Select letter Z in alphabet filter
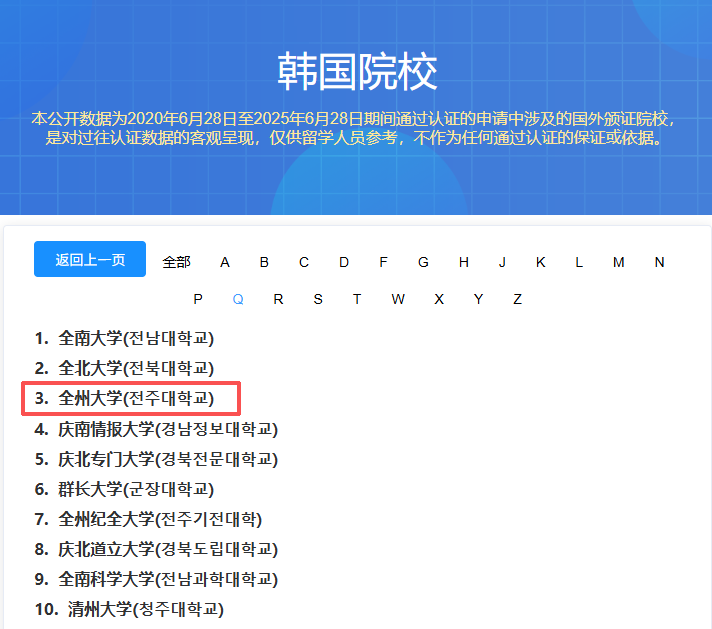This screenshot has height=629, width=712. point(517,299)
